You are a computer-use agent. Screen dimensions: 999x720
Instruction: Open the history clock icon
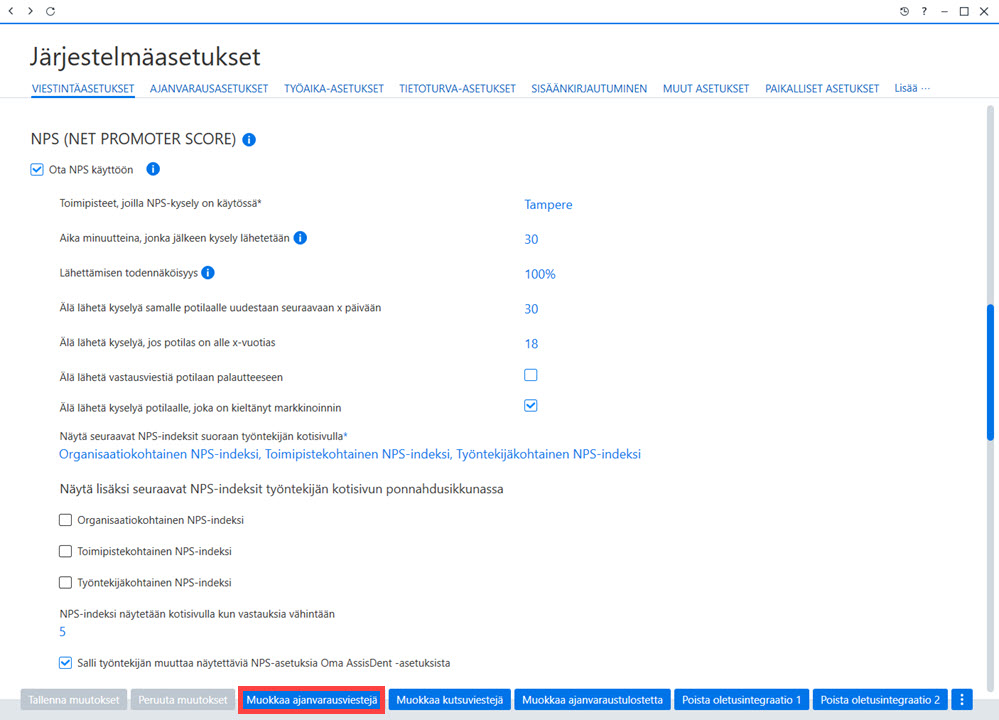point(904,11)
